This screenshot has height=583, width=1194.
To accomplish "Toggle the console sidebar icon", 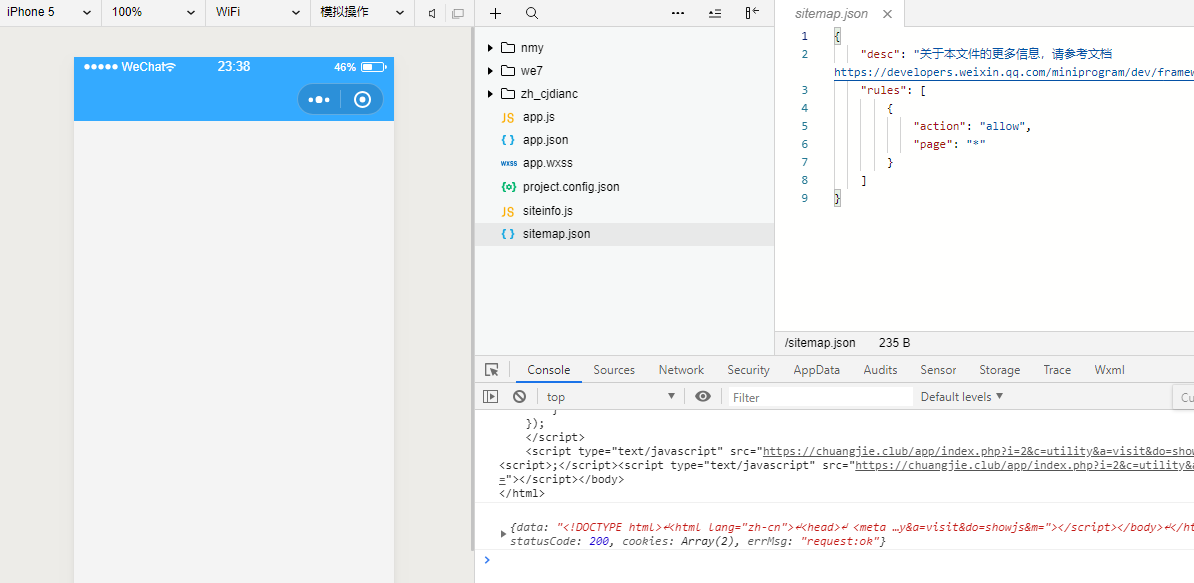I will [491, 397].
